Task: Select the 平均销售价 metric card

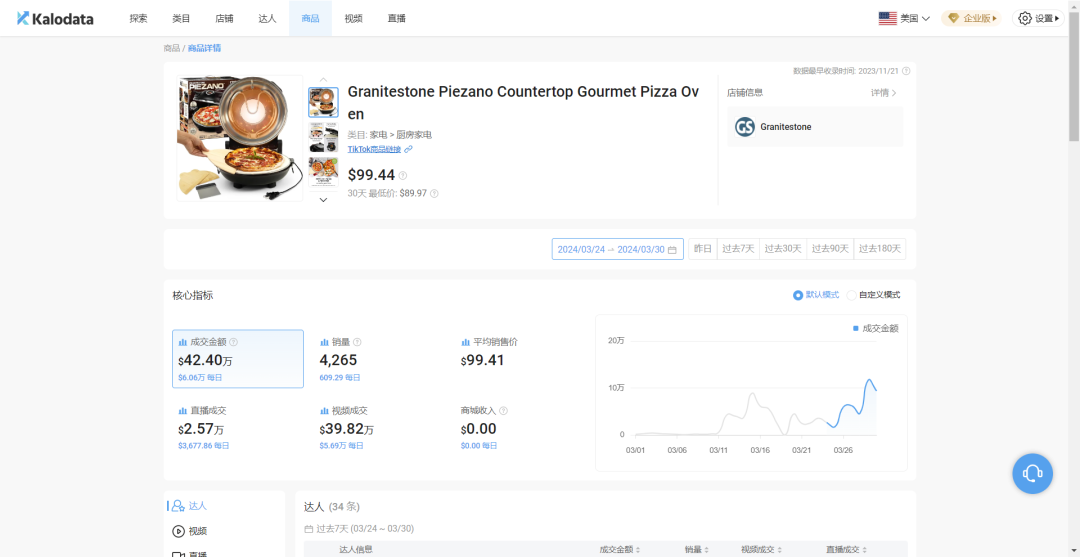Action: coord(519,359)
